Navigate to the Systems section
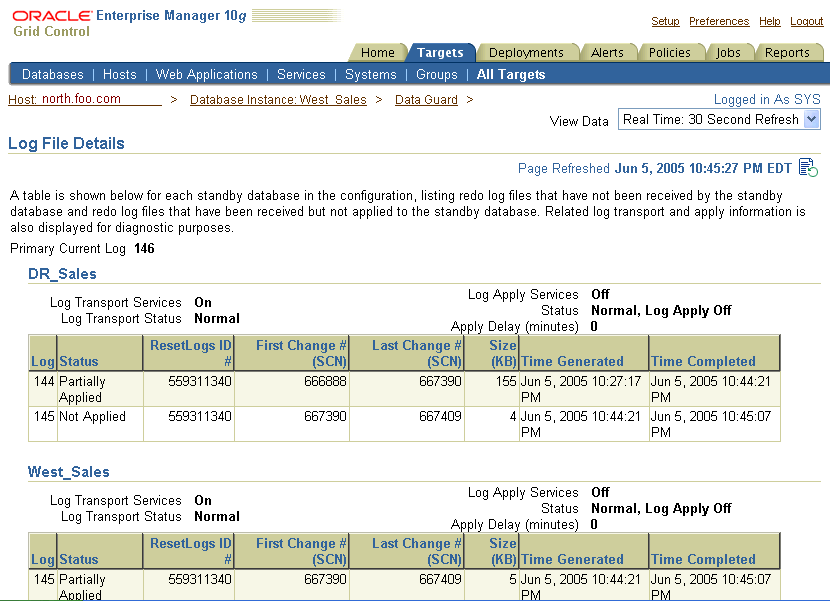This screenshot has height=601, width=830. point(371,74)
